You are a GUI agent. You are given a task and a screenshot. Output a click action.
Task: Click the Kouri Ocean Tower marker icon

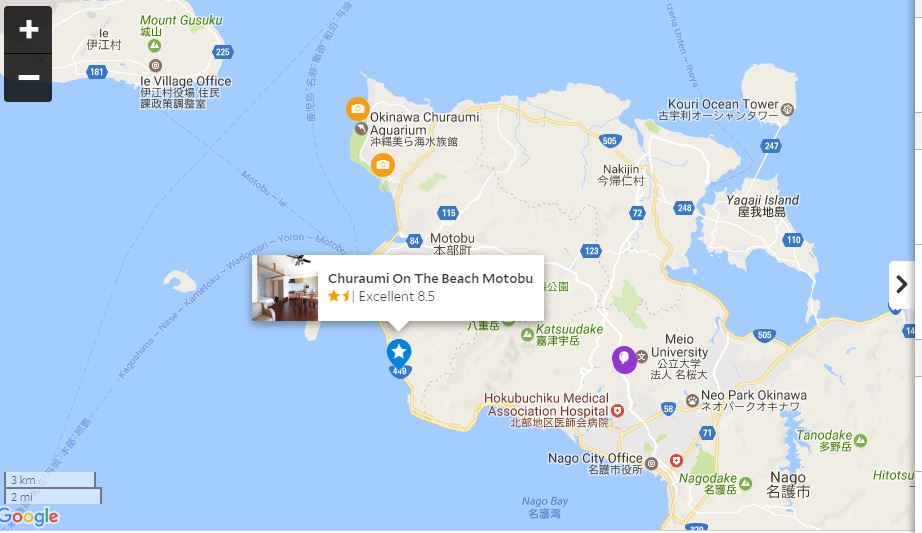[787, 109]
